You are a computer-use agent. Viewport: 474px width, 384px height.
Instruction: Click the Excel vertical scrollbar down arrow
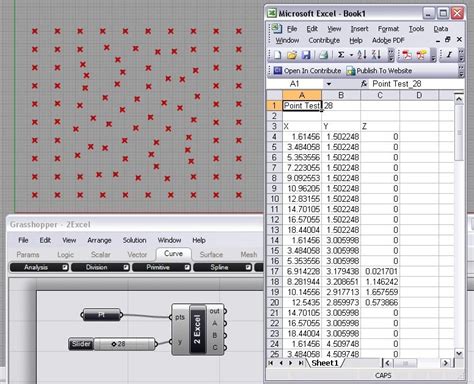pyautogui.click(x=459, y=353)
